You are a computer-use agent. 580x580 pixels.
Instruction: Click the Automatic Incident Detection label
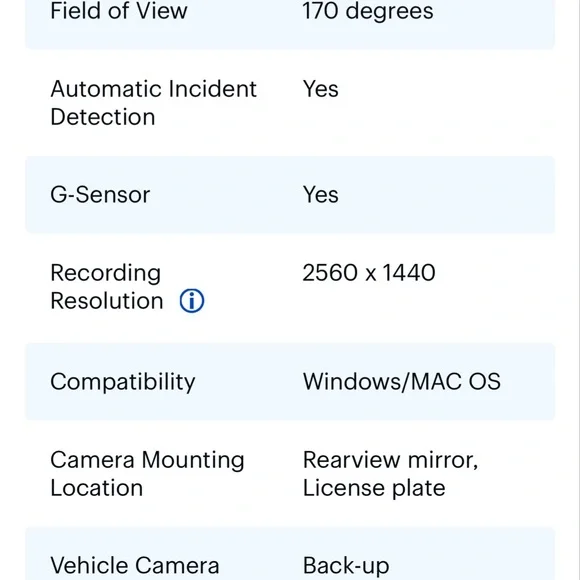click(154, 103)
